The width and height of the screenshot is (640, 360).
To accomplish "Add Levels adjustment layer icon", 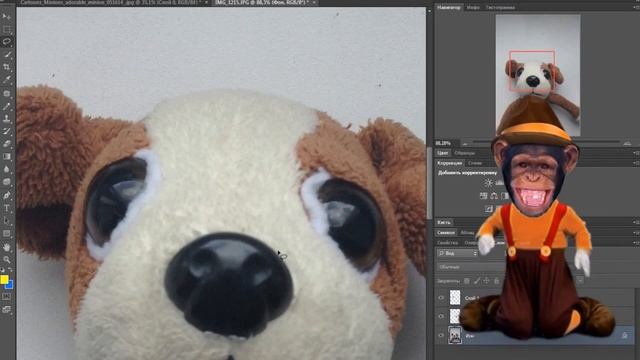I will (499, 183).
